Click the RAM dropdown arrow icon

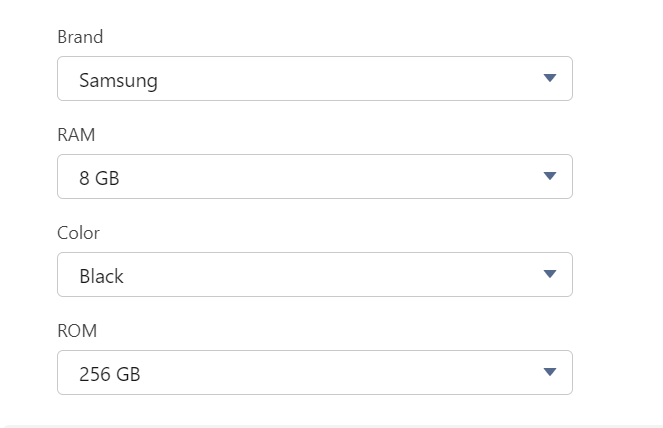(x=549, y=176)
